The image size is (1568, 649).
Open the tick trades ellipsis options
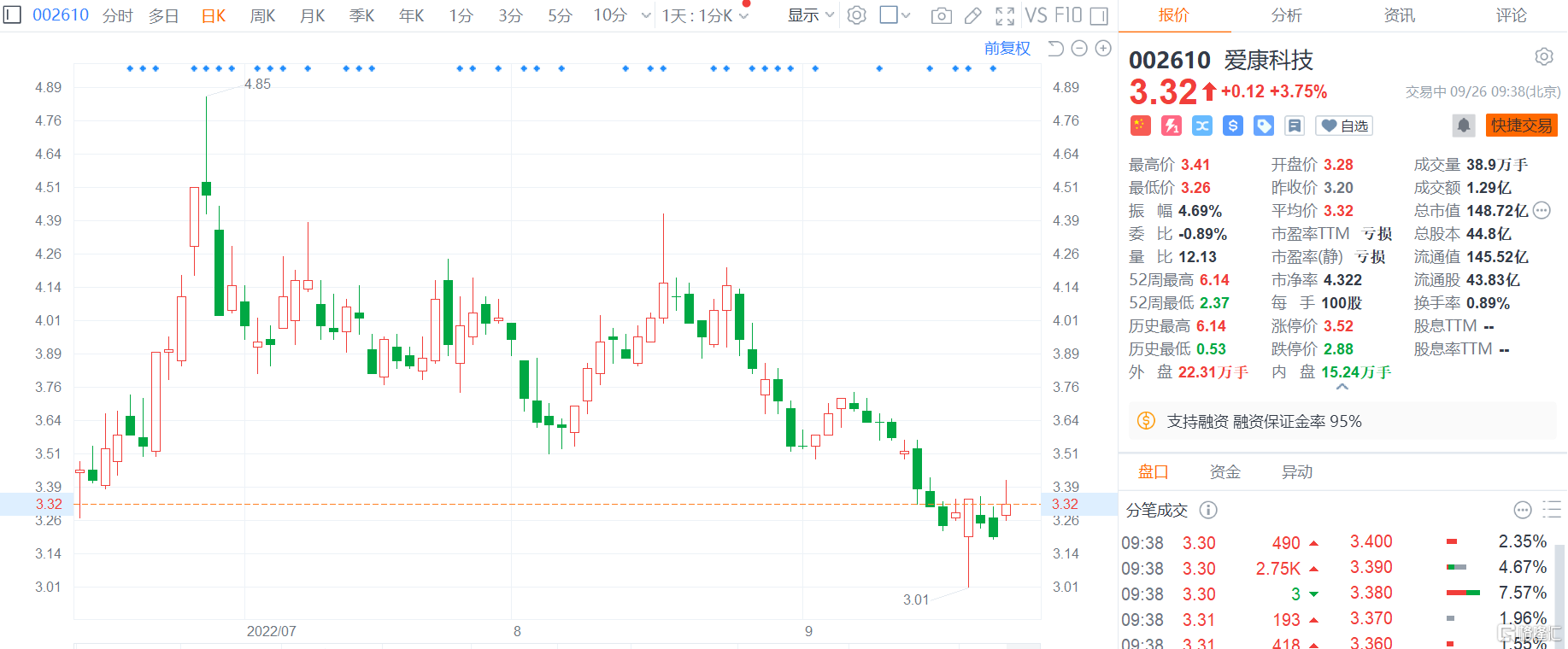[x=1523, y=510]
